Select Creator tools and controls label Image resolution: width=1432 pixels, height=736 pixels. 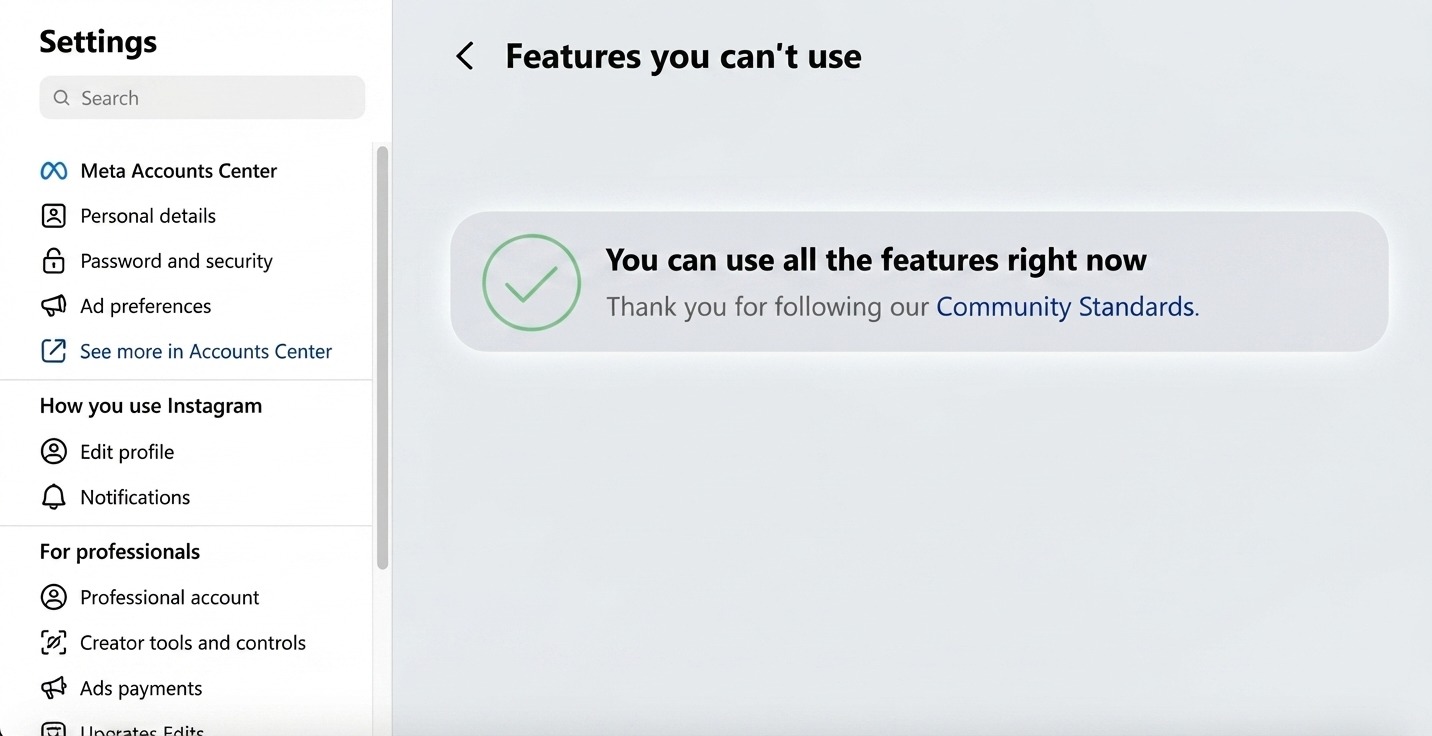pyautogui.click(x=193, y=643)
